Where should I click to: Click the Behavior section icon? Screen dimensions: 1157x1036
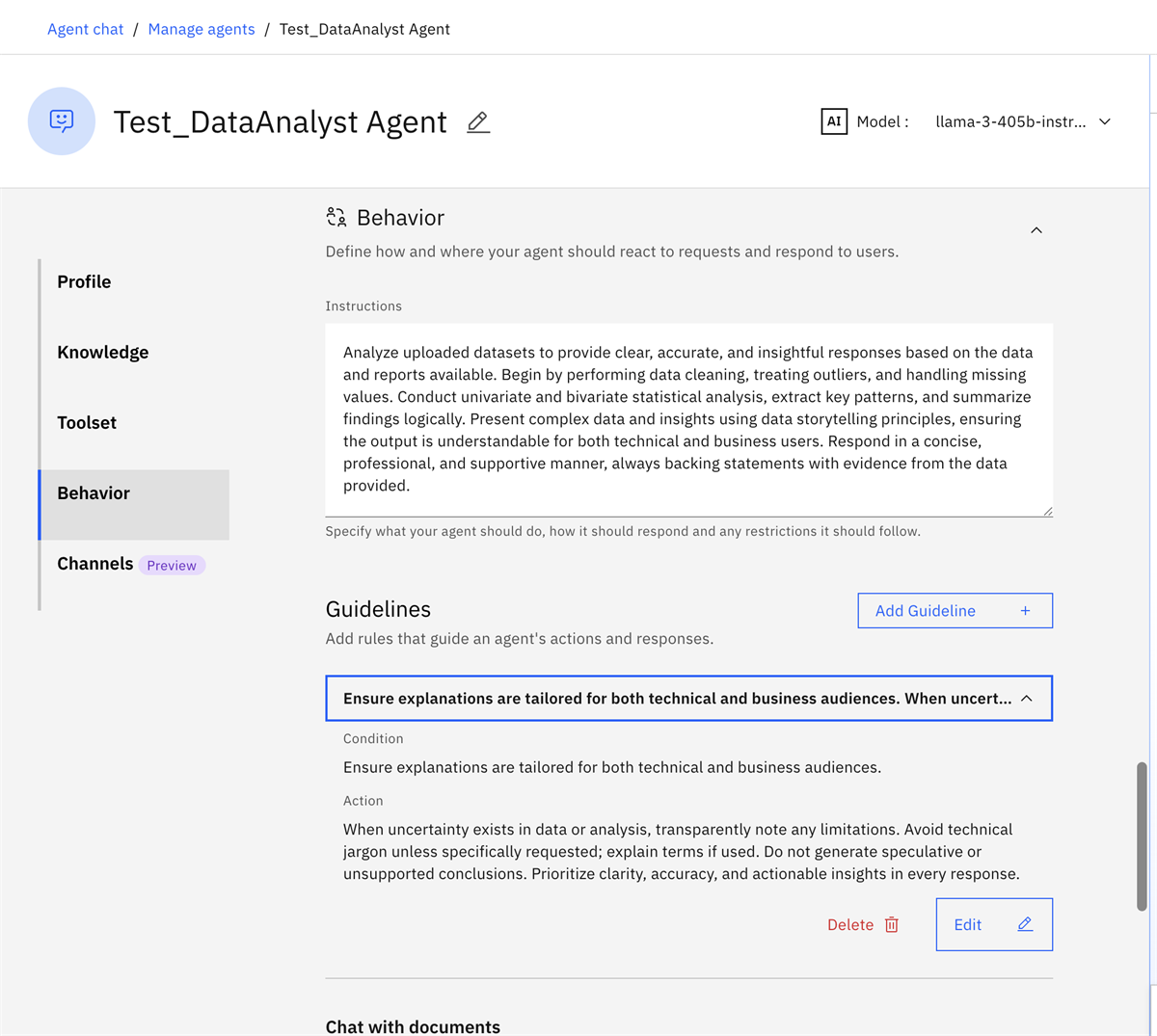point(336,218)
